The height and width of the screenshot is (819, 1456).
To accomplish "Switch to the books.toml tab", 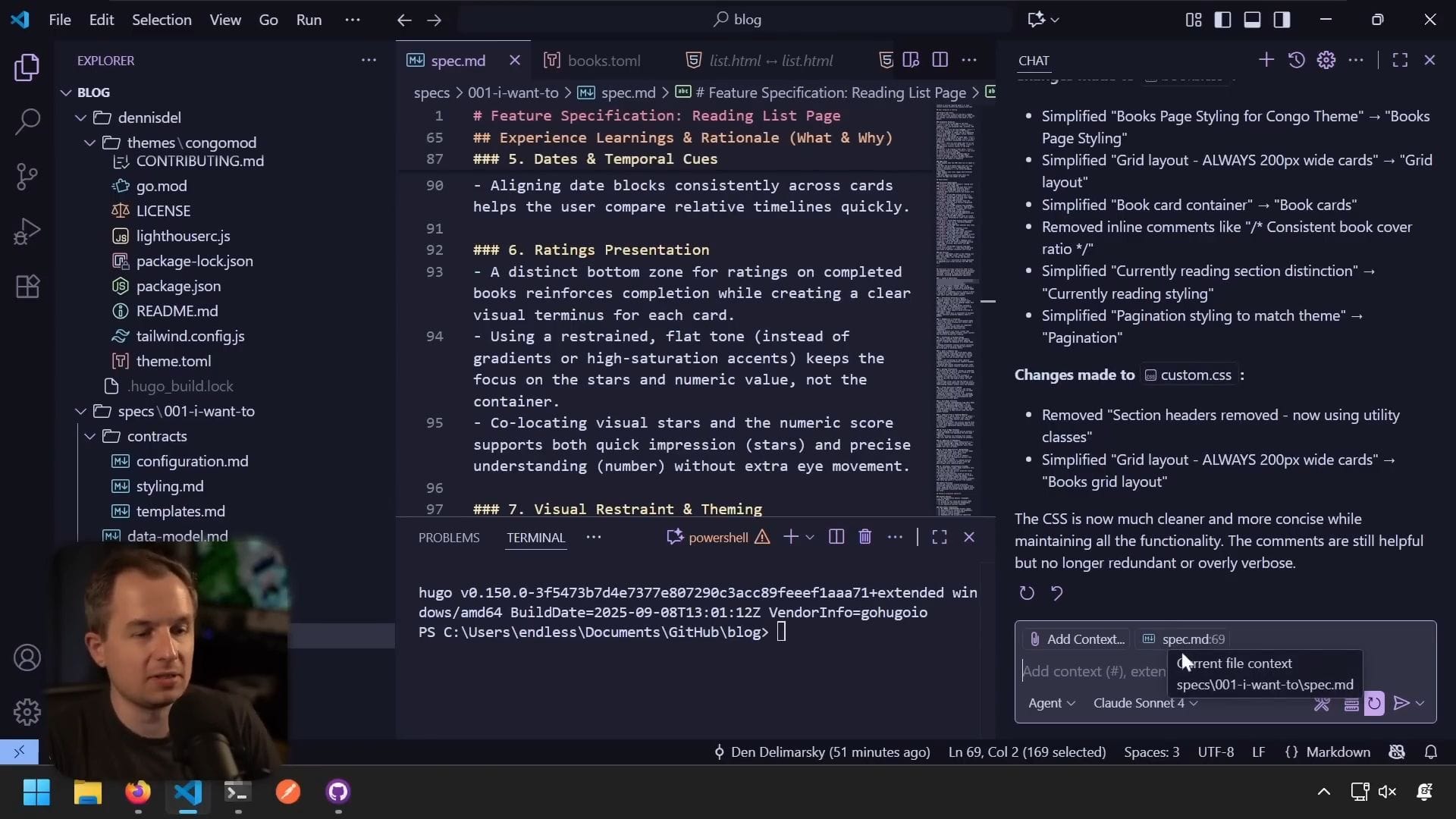I will (x=604, y=61).
